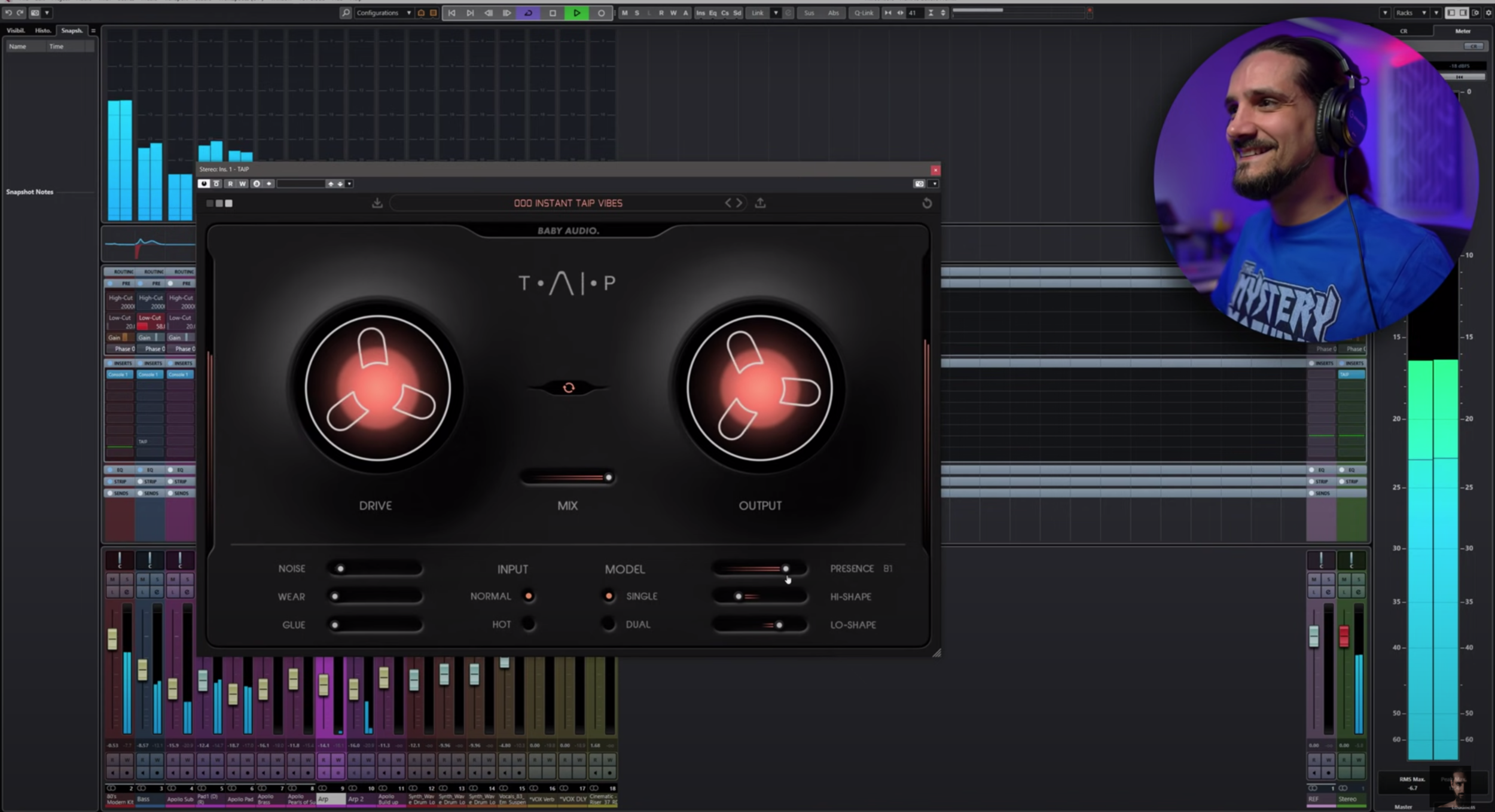Go to the next marker in the transport

470,13
